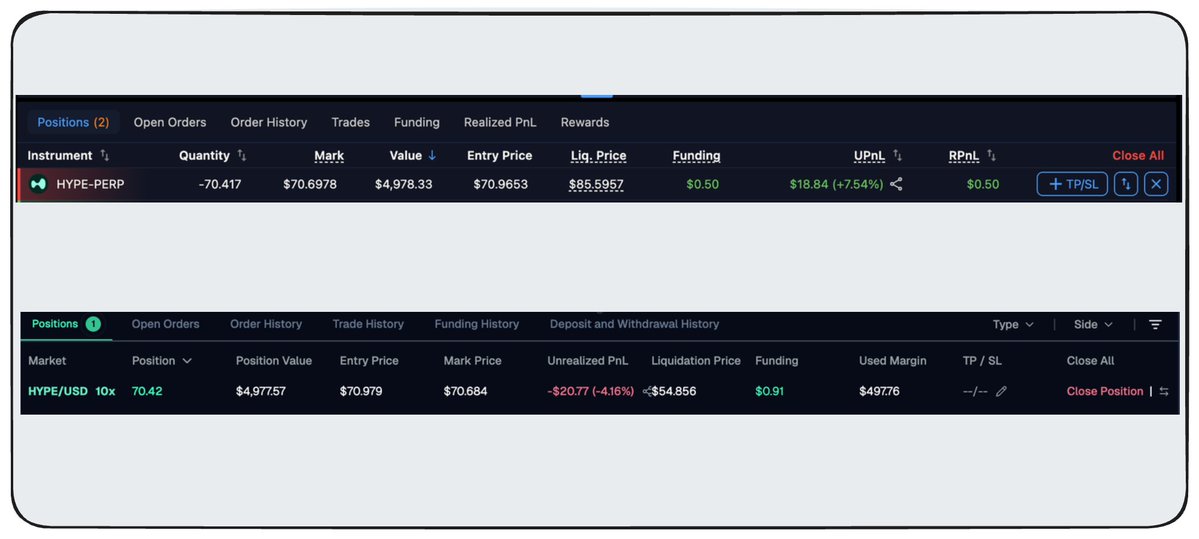Screen dimensions: 1199x539
Task: Click the position size 70.42
Action: 148,391
